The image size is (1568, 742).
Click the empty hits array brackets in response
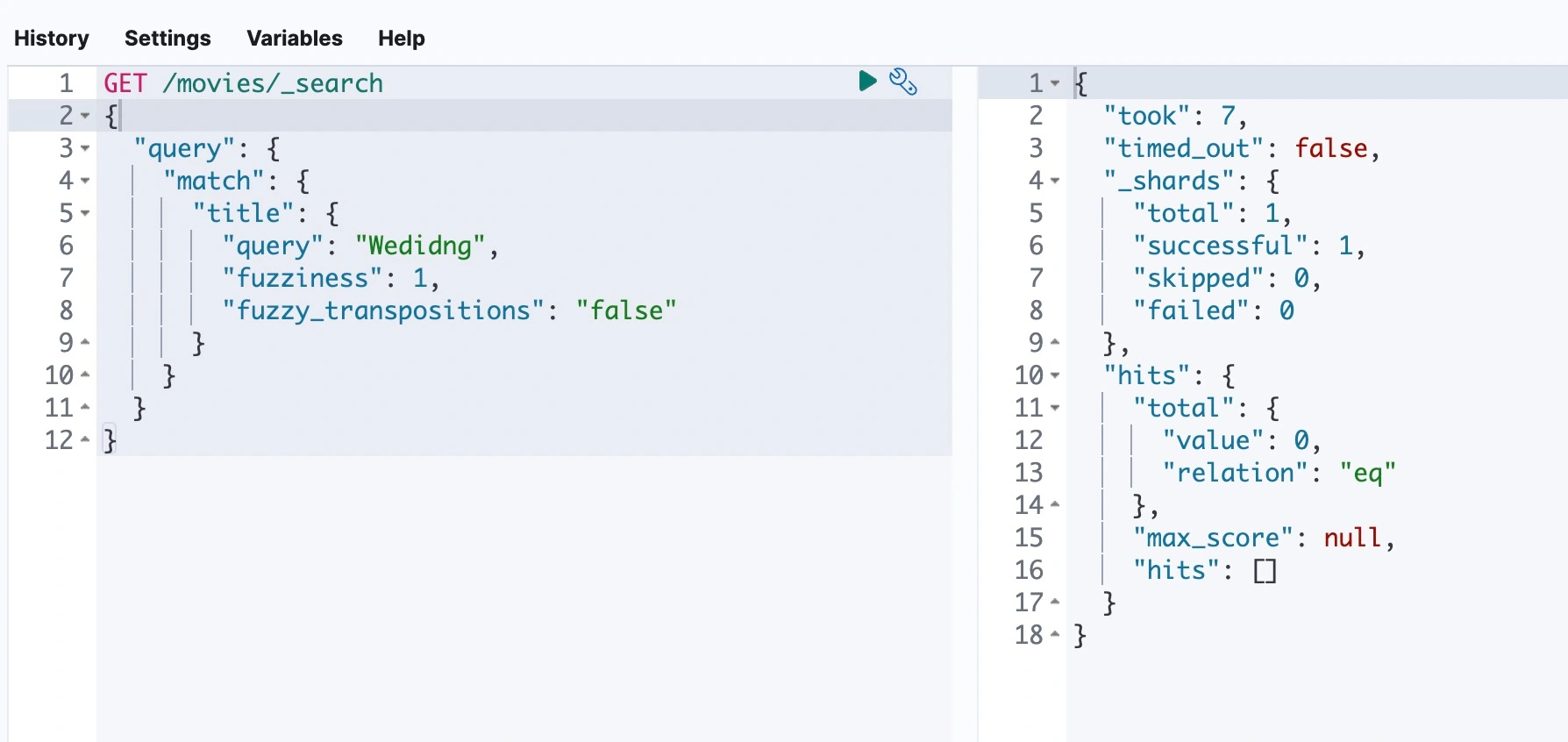[1265, 571]
